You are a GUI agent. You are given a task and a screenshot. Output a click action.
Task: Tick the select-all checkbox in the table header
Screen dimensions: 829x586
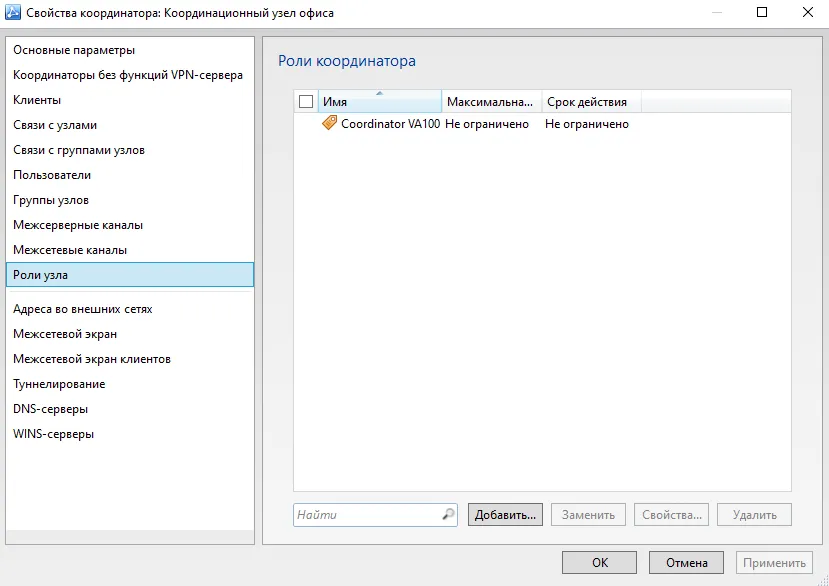click(306, 102)
